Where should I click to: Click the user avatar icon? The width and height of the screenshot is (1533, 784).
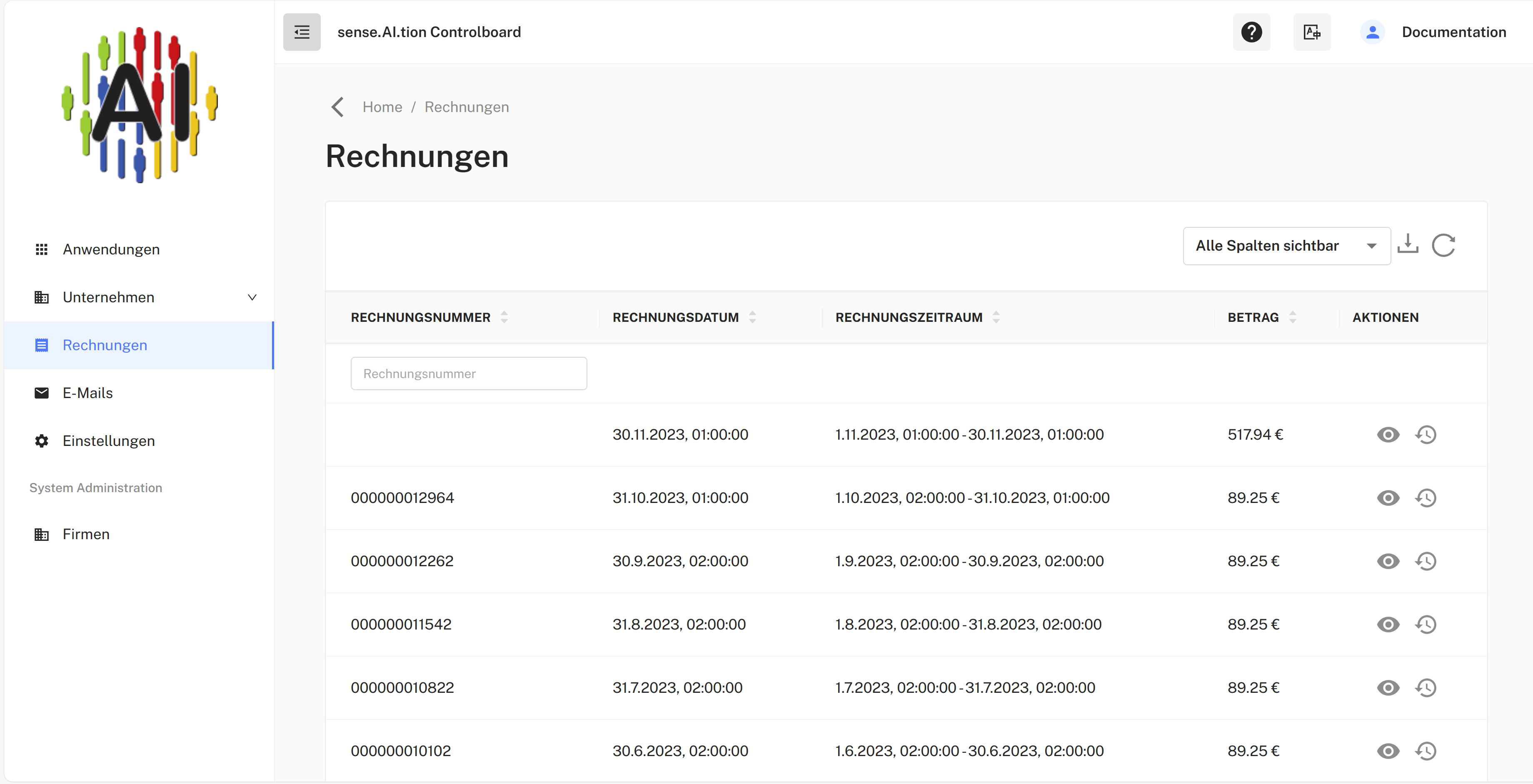(x=1372, y=32)
